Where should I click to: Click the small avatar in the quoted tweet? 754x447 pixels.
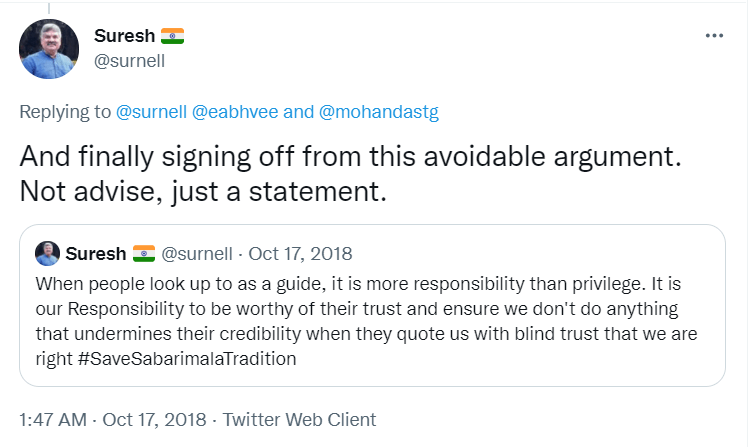click(x=47, y=253)
